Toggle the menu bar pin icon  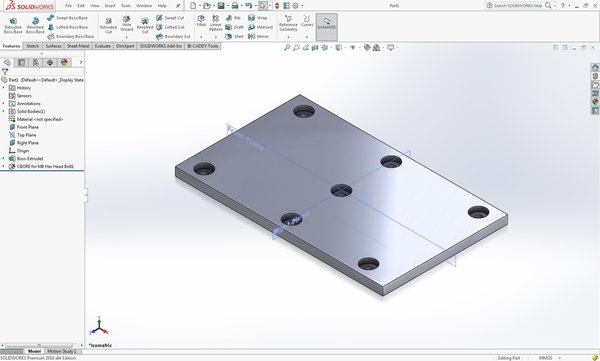pos(178,6)
